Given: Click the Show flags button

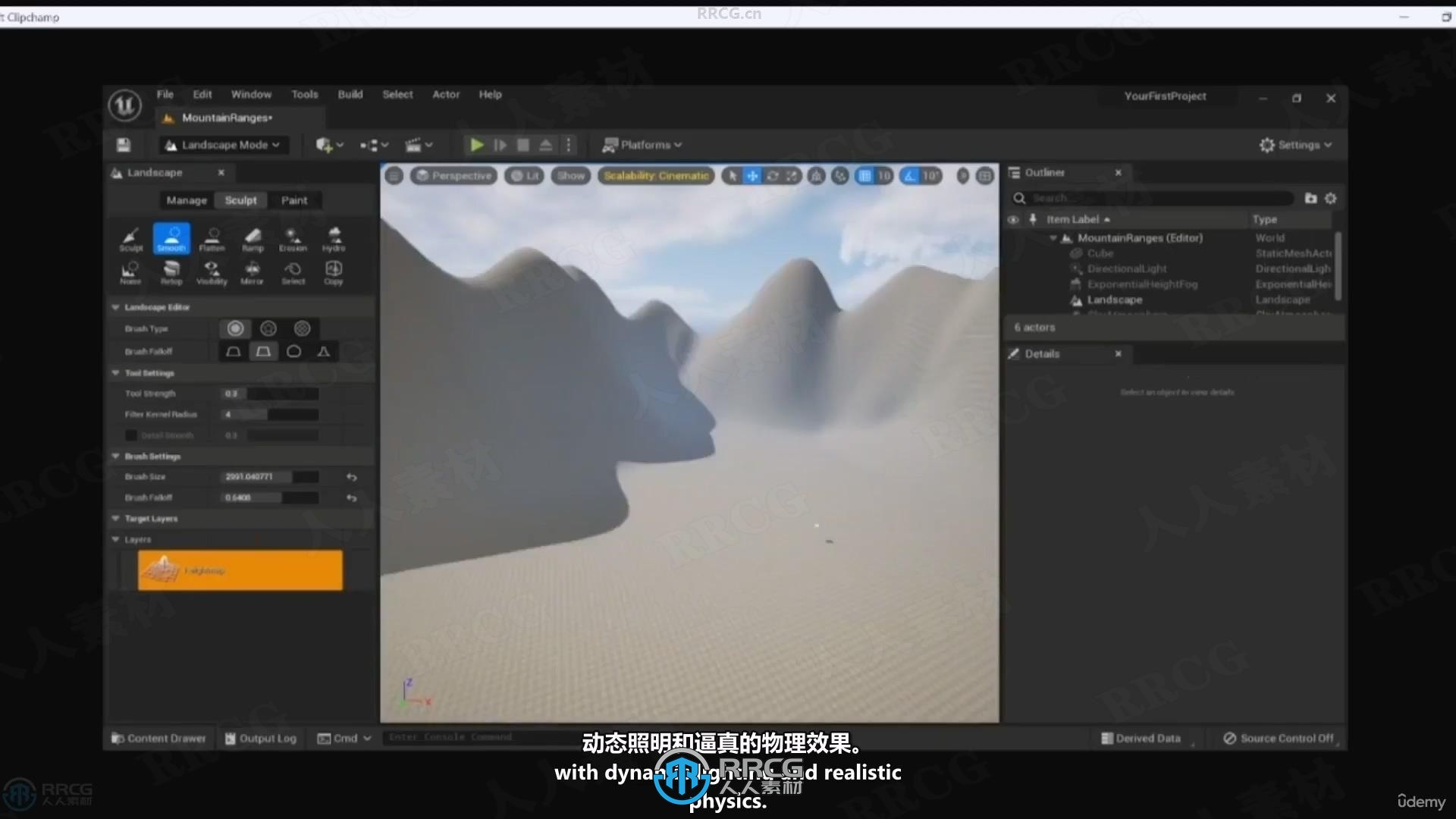Looking at the screenshot, I should (571, 176).
